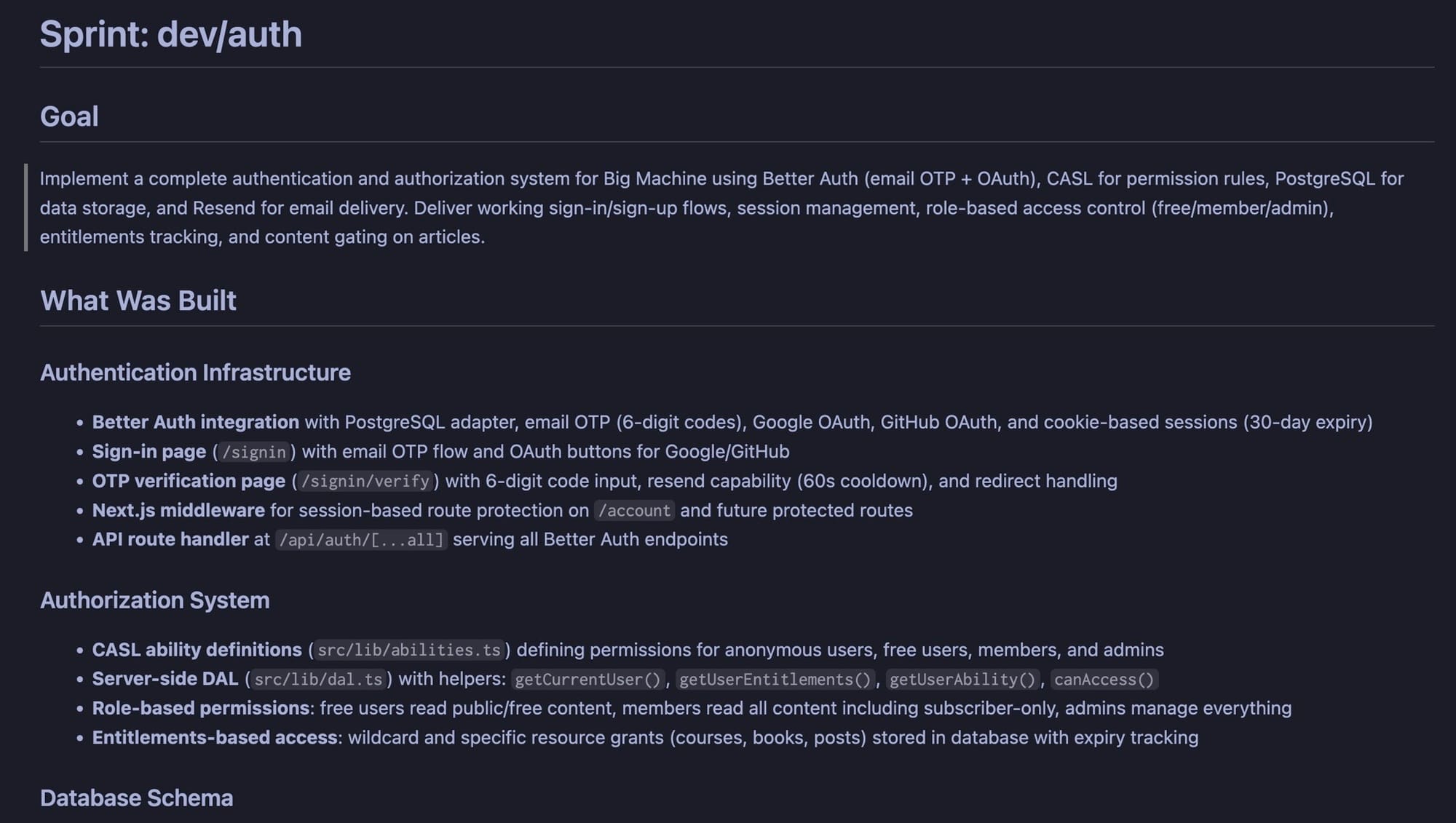Click the canAccess() code snippet

point(1104,680)
